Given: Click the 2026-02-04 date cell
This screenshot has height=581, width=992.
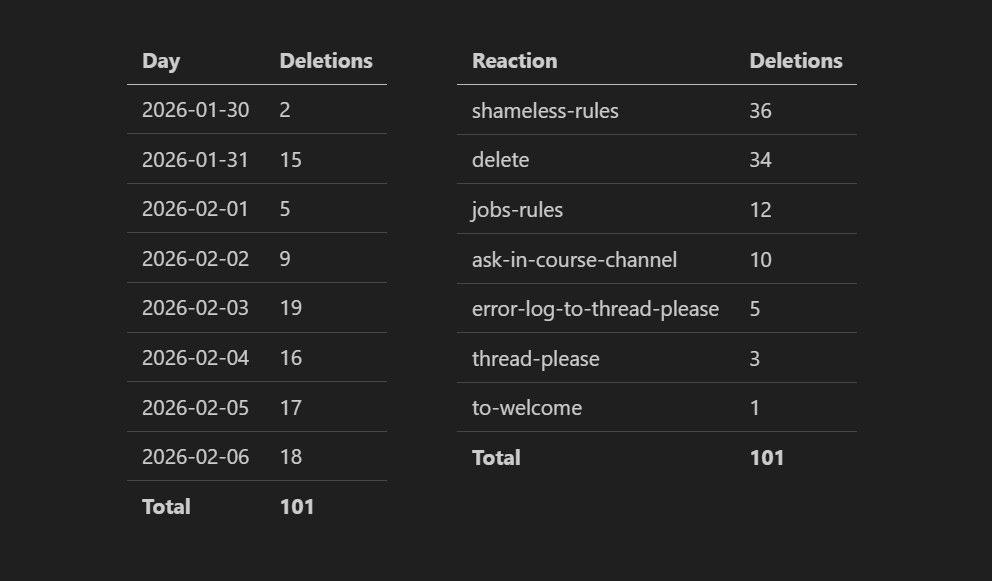Looking at the screenshot, I should pyautogui.click(x=196, y=358).
